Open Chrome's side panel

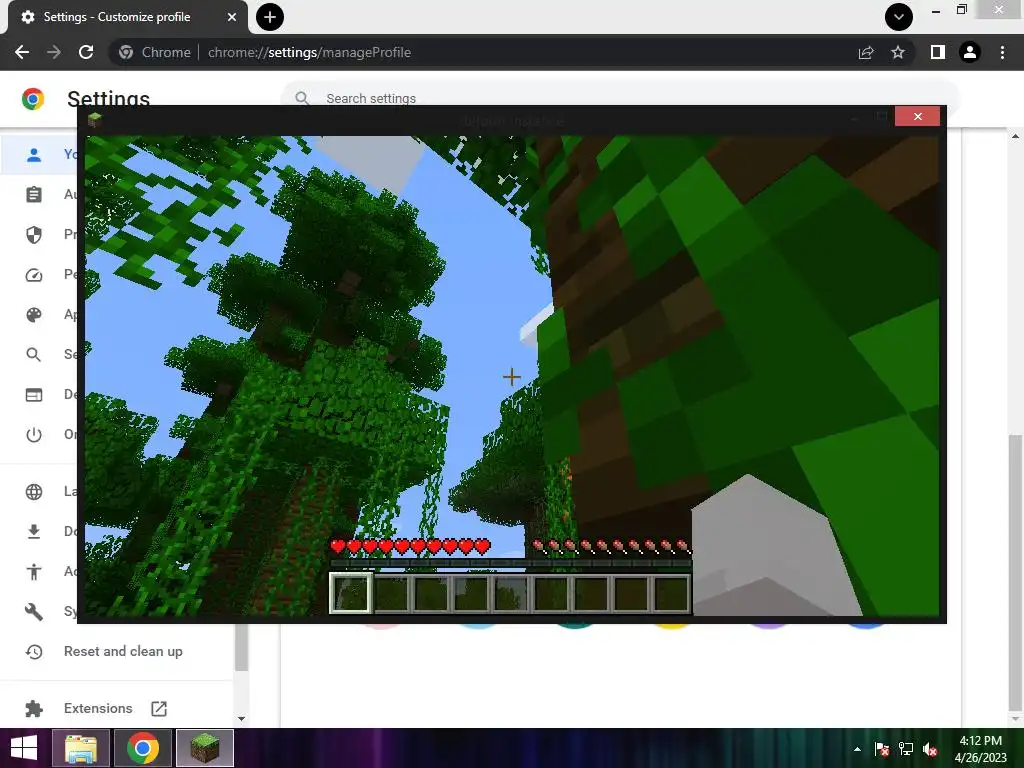click(x=938, y=52)
